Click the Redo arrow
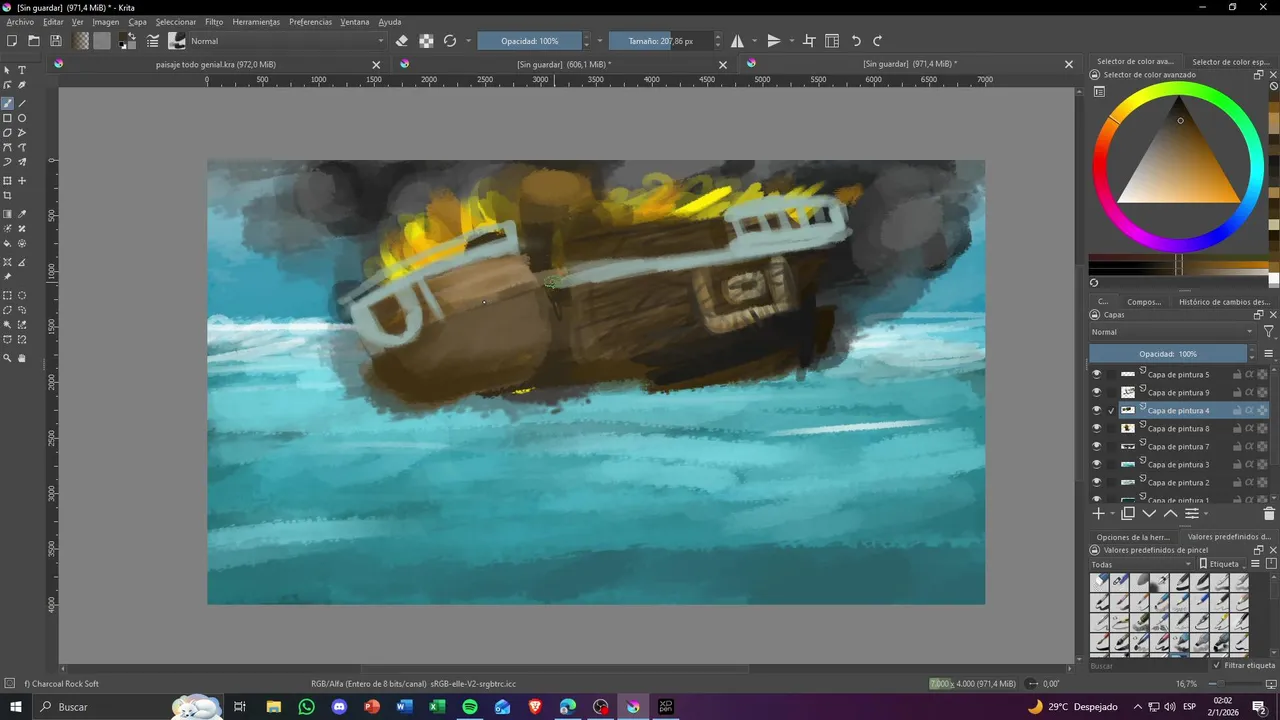1280x720 pixels. [878, 41]
